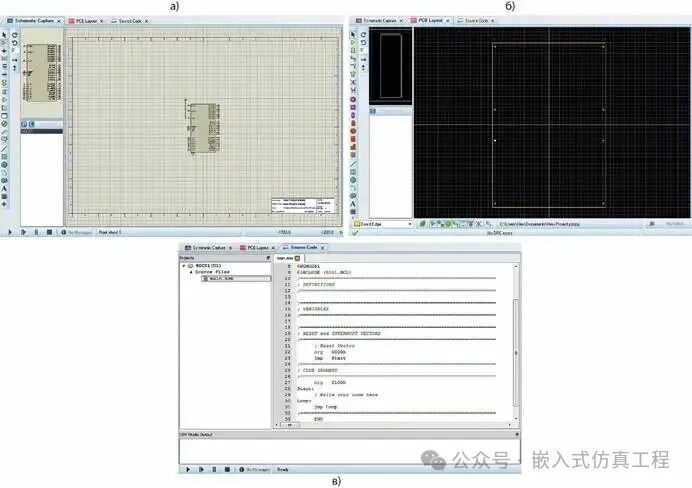Play the simulation in schematic window
692x488 pixels.
tap(10, 232)
